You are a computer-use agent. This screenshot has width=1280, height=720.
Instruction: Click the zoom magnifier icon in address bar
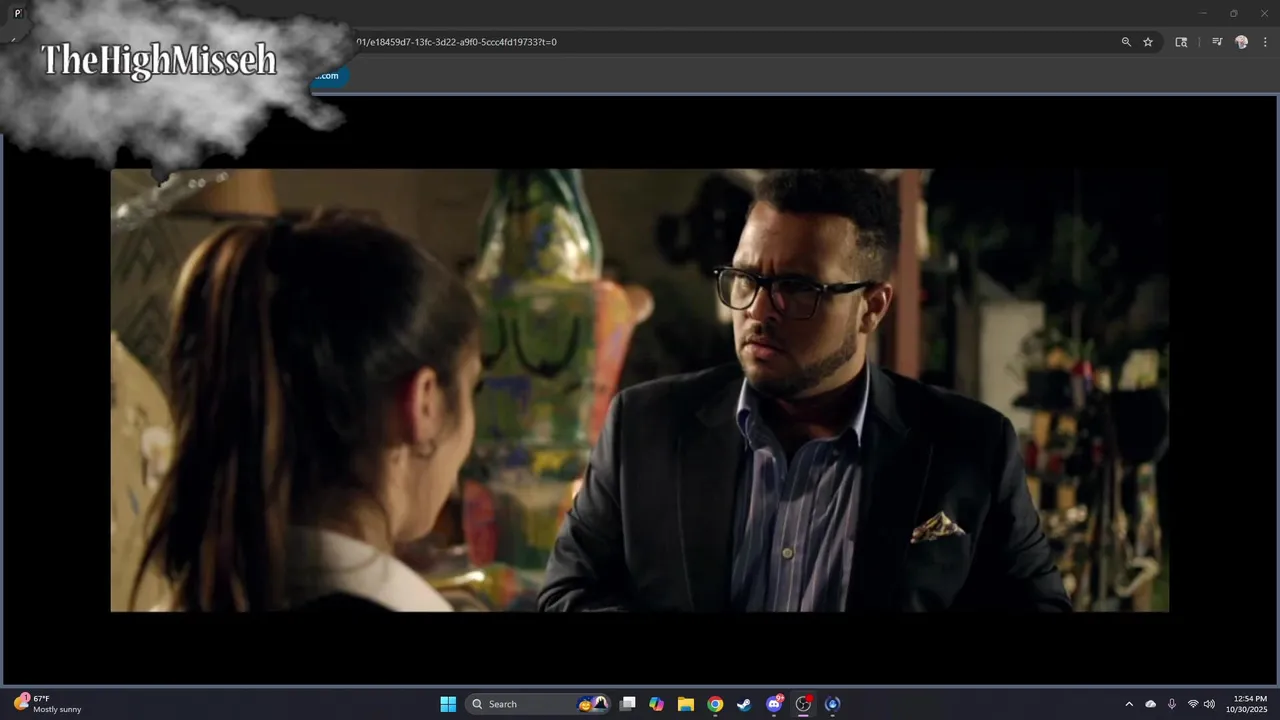click(1126, 42)
